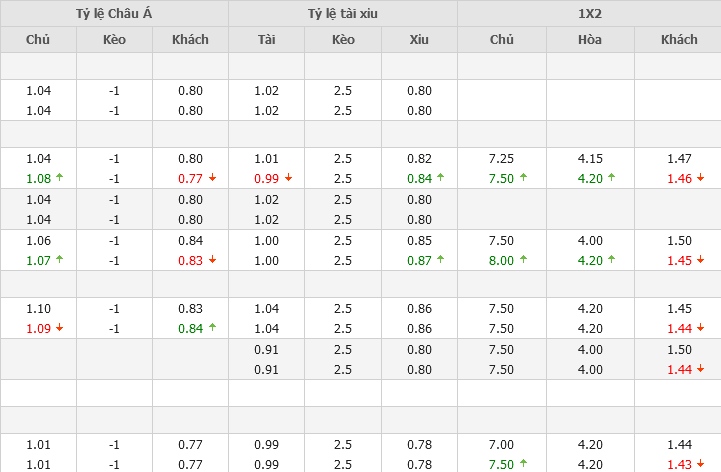This screenshot has height=472, width=721.
Task: Click the Hòa column header
Action: coord(590,40)
